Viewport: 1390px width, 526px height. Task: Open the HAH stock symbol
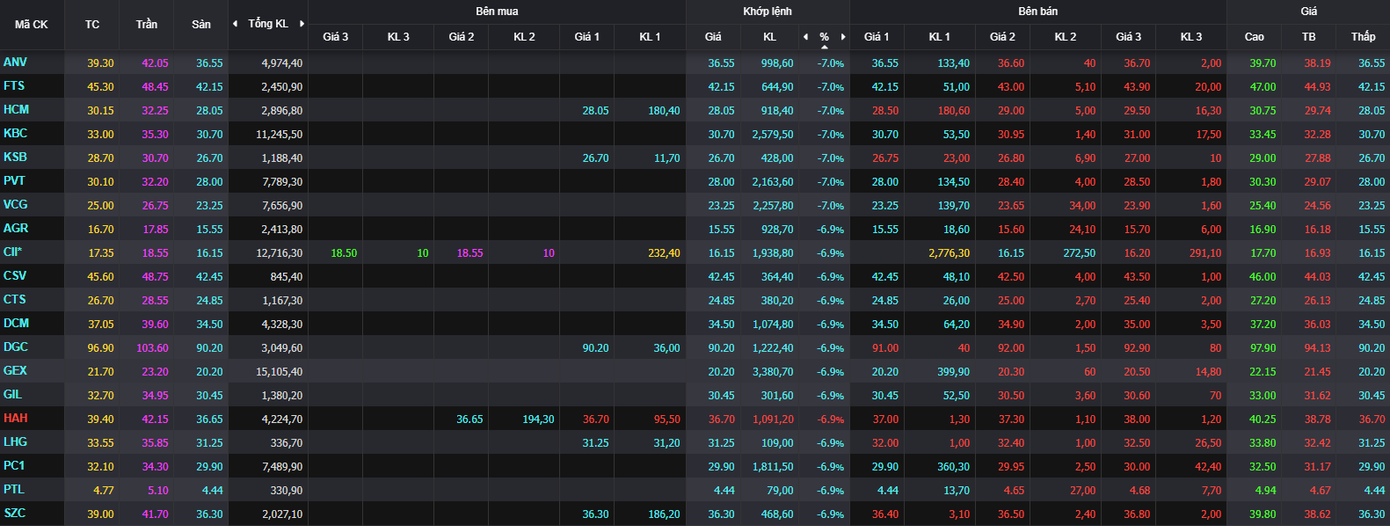pyautogui.click(x=15, y=418)
